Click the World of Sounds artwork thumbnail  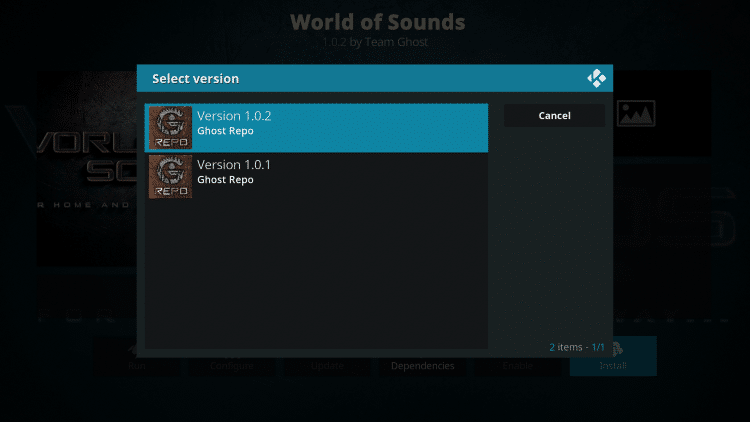[x=87, y=168]
